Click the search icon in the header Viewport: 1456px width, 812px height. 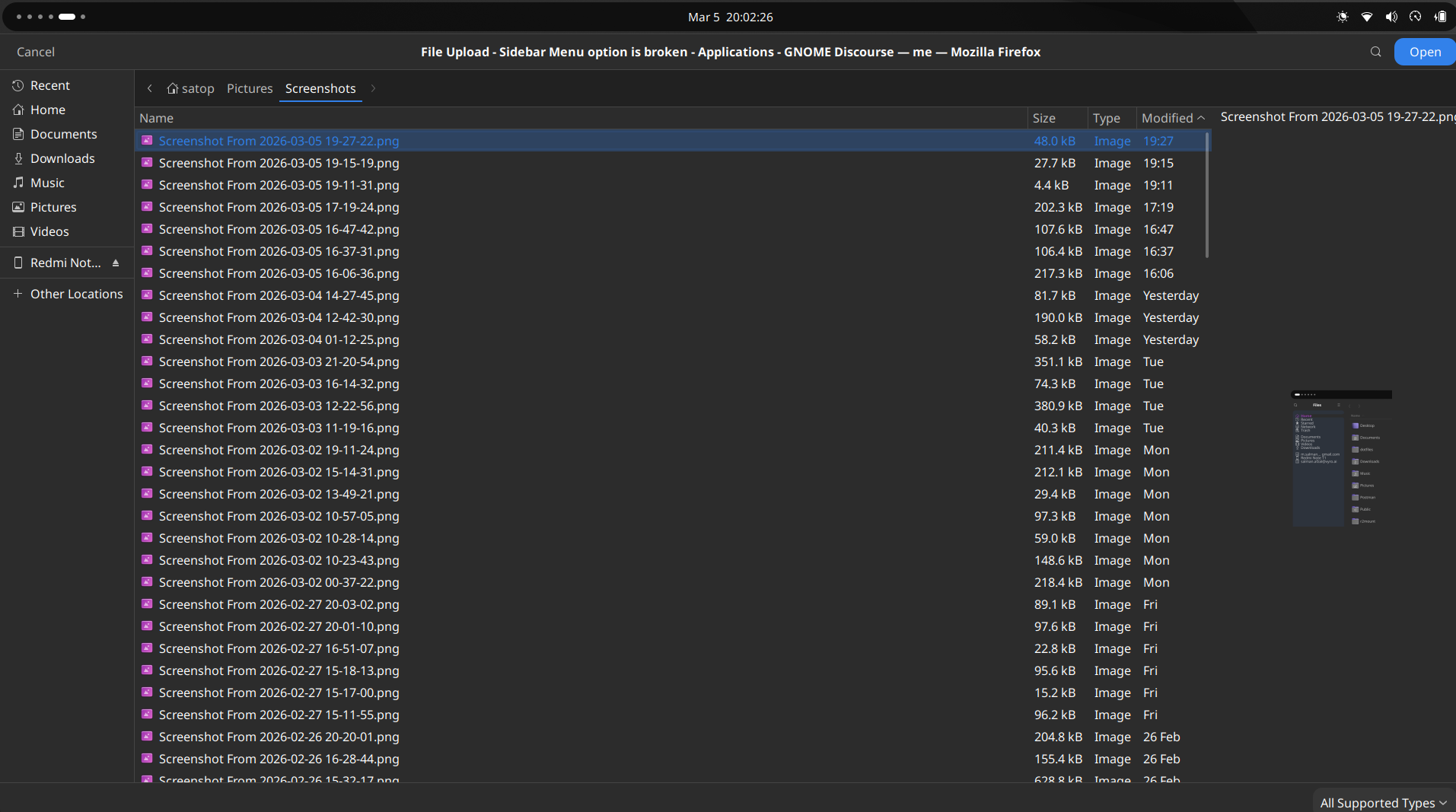point(1375,52)
